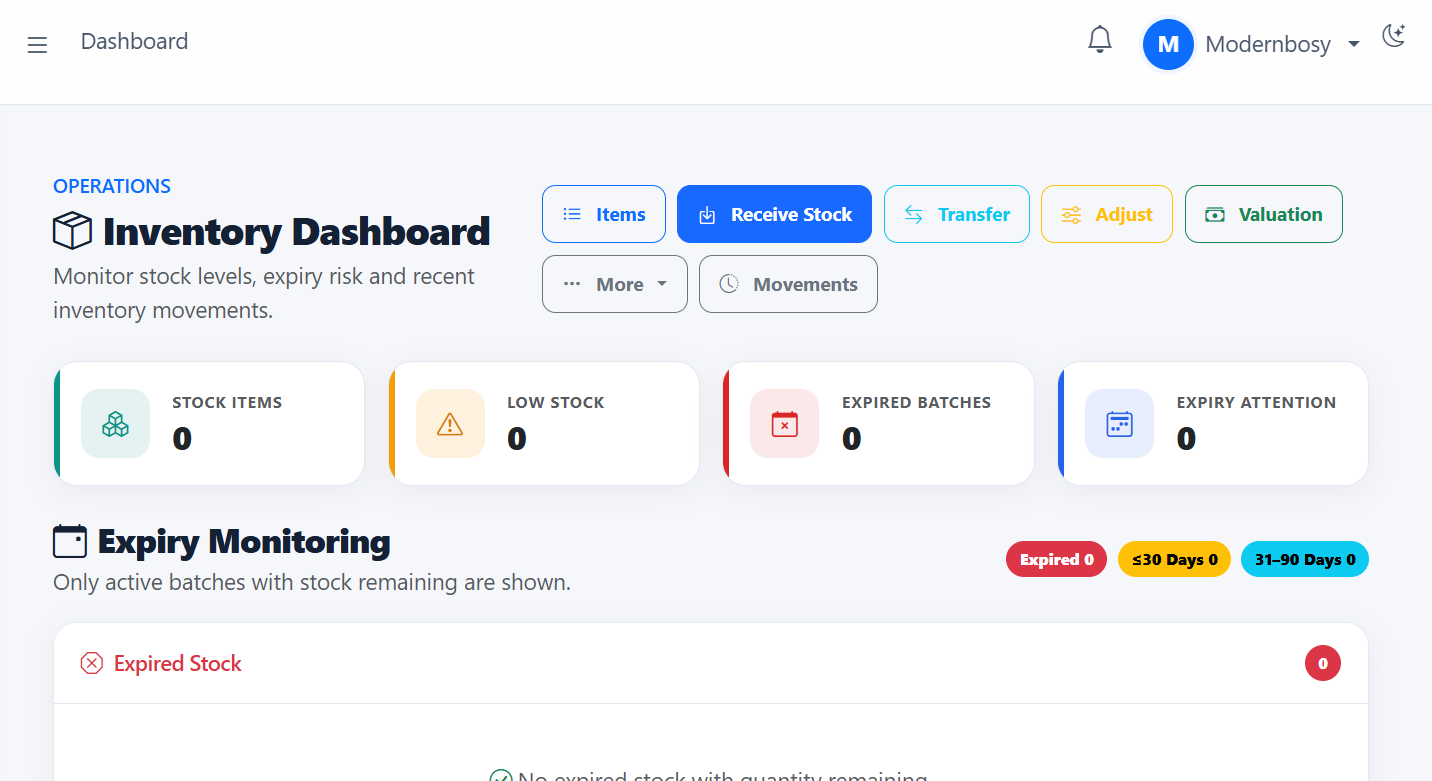Click the Receive Stock button
Viewport: 1432px width, 781px height.
[x=774, y=214]
